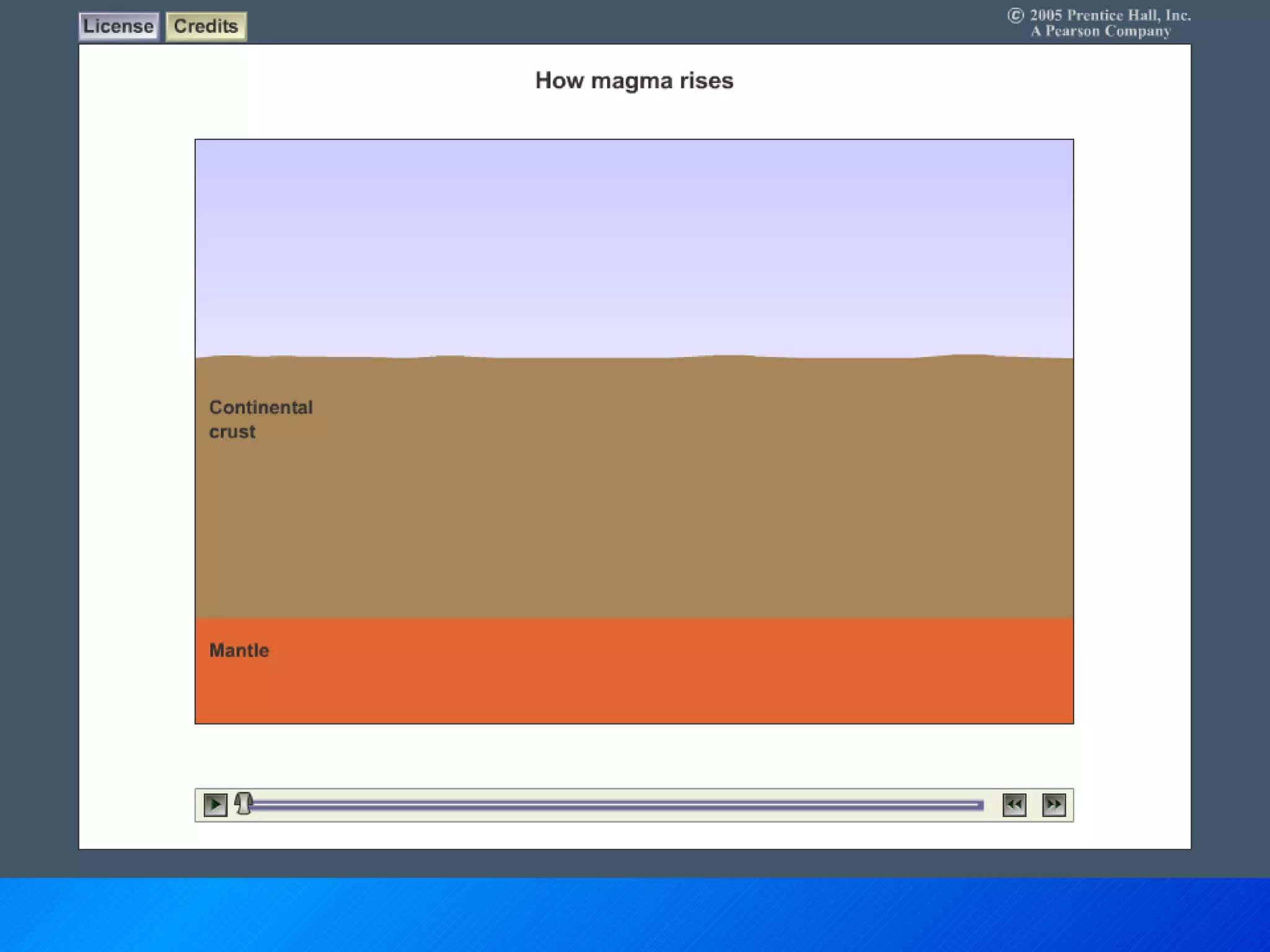The height and width of the screenshot is (952, 1270).
Task: Click the 'Continental crust' label
Action: click(261, 420)
